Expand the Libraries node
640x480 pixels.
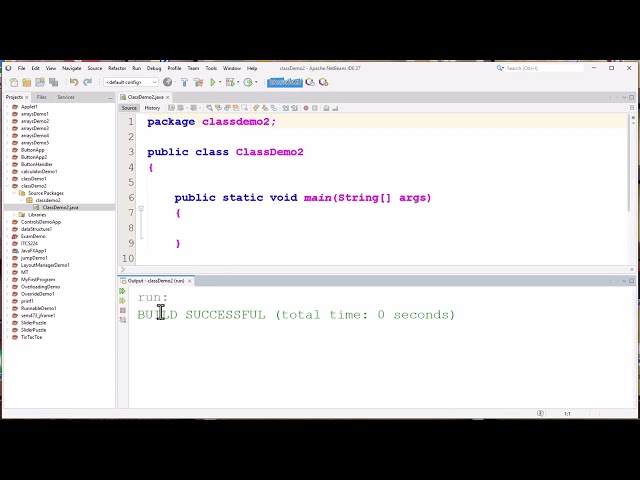(15, 215)
